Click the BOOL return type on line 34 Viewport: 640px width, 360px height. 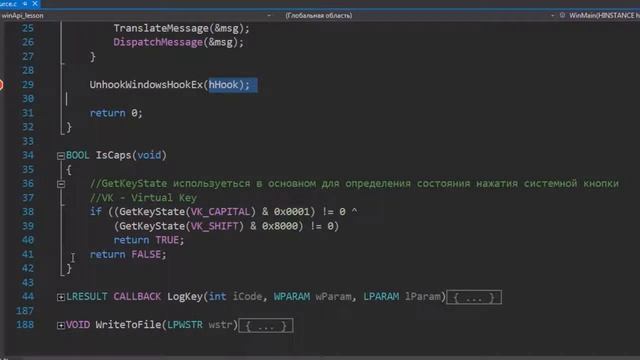click(x=78, y=155)
